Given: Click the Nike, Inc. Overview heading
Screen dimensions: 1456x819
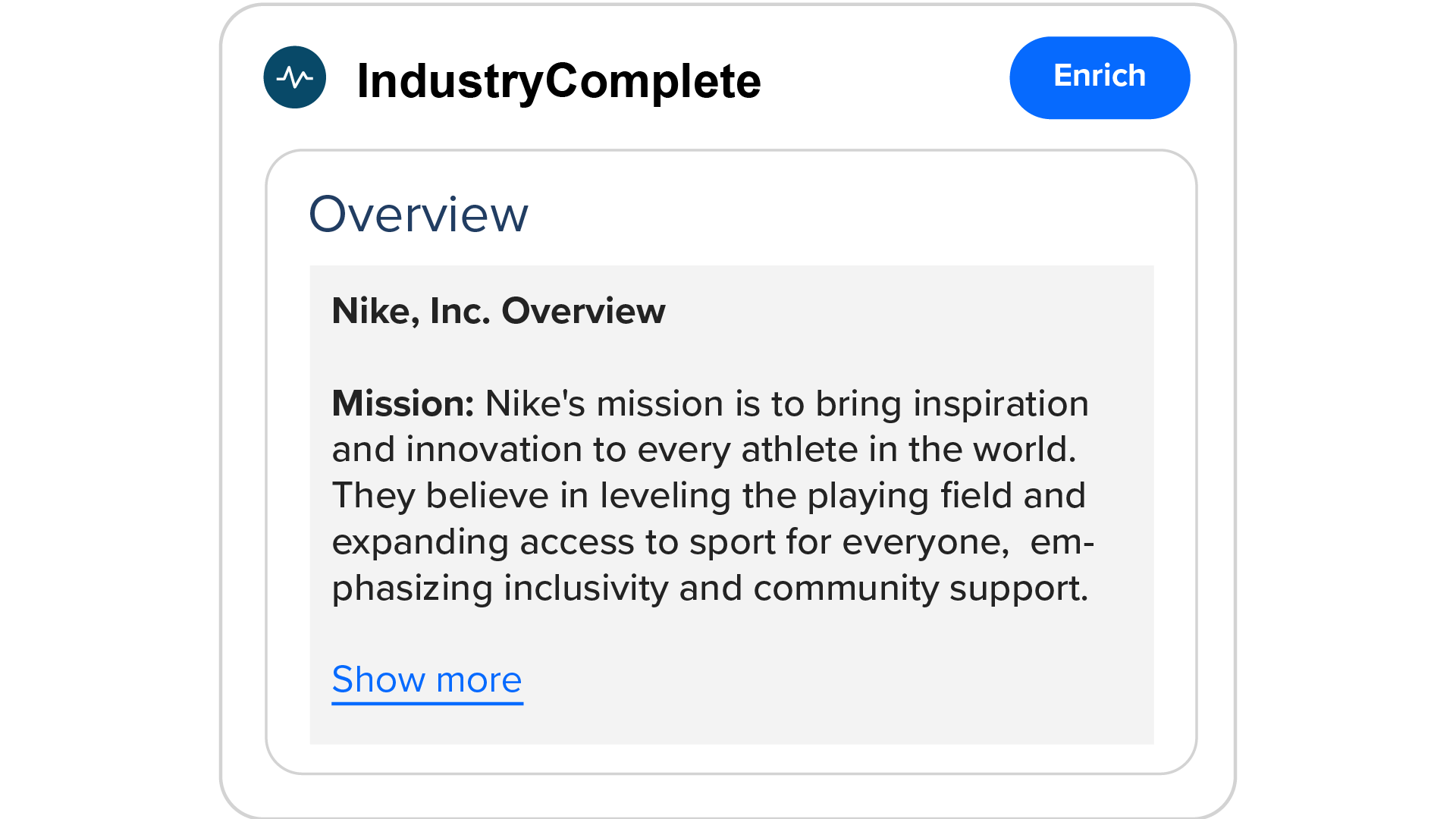Looking at the screenshot, I should tap(498, 311).
